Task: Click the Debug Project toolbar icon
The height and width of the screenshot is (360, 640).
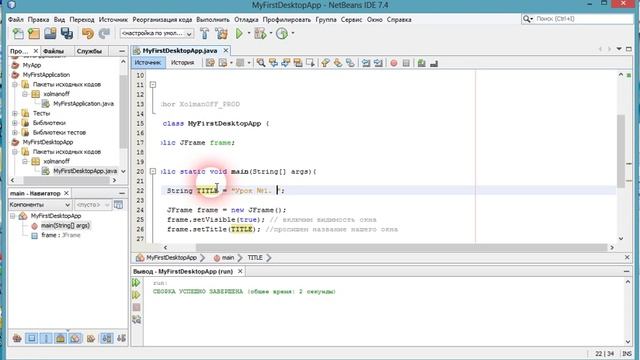Action: pyautogui.click(x=260, y=33)
